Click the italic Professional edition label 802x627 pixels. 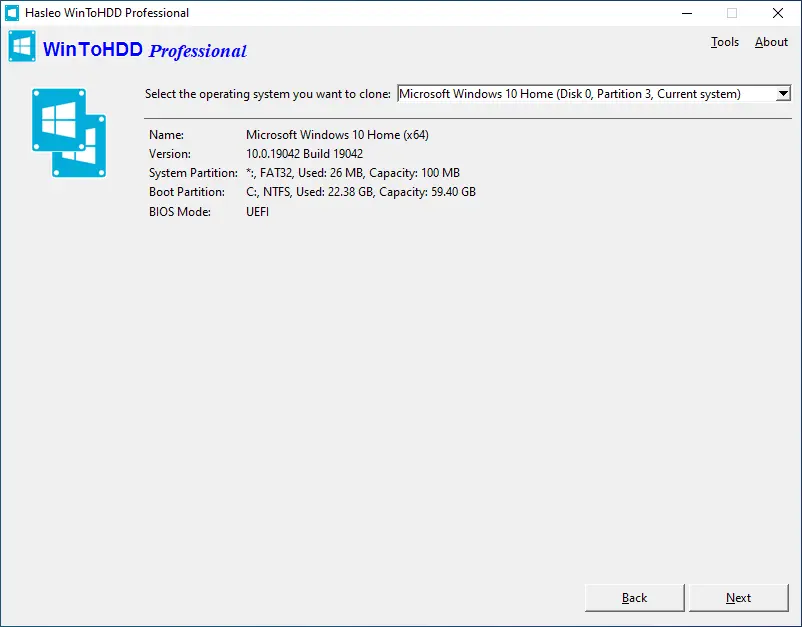[x=198, y=51]
